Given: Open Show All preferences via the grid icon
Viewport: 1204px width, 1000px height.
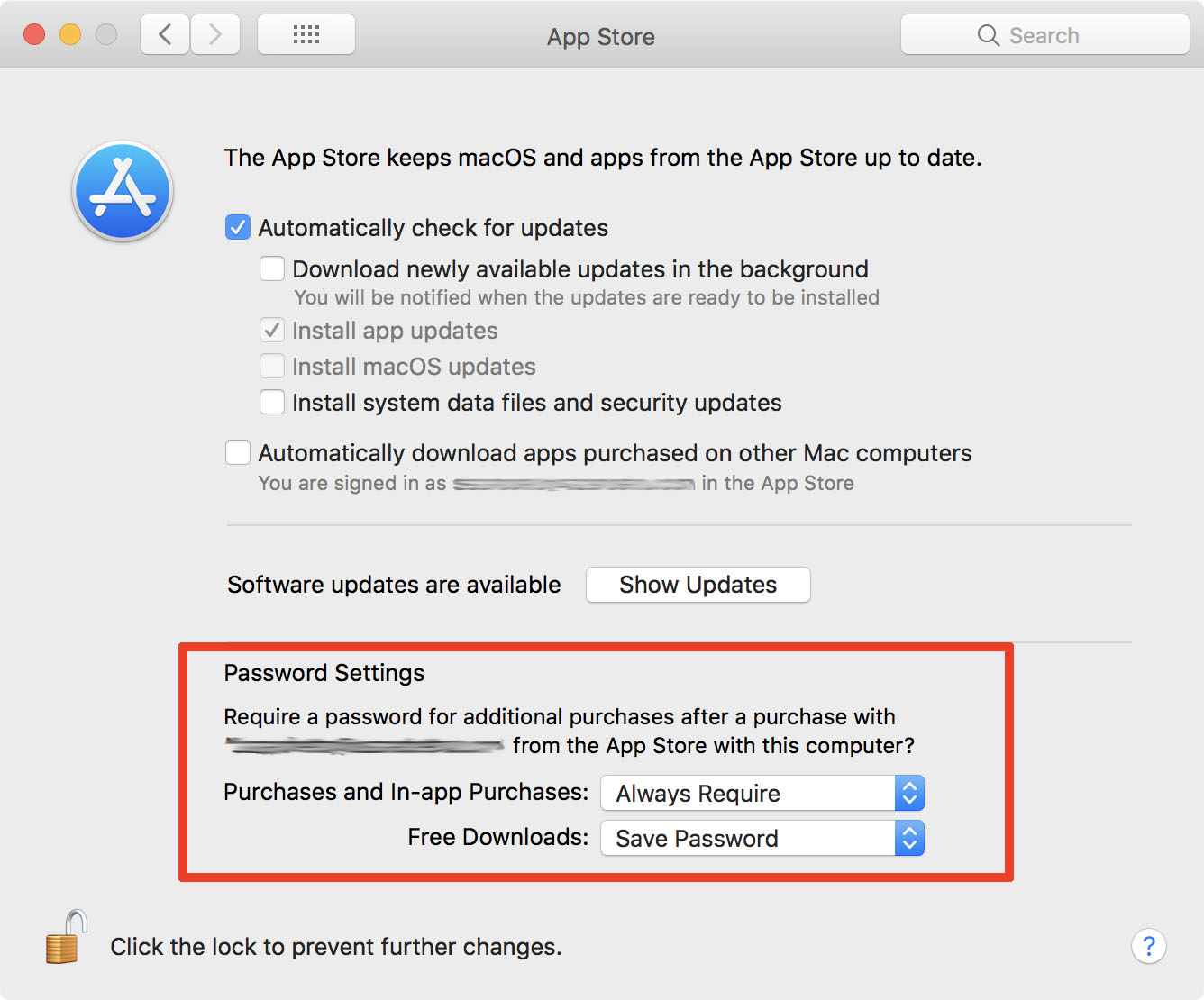Looking at the screenshot, I should tap(306, 34).
